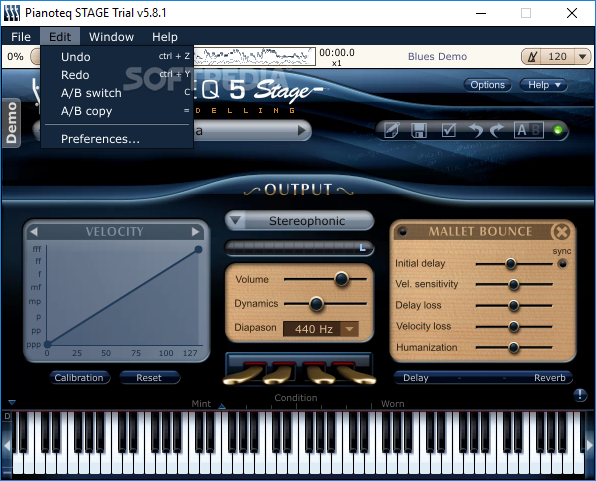
Task: Click the undo arrow icon in toolbar
Action: point(475,130)
